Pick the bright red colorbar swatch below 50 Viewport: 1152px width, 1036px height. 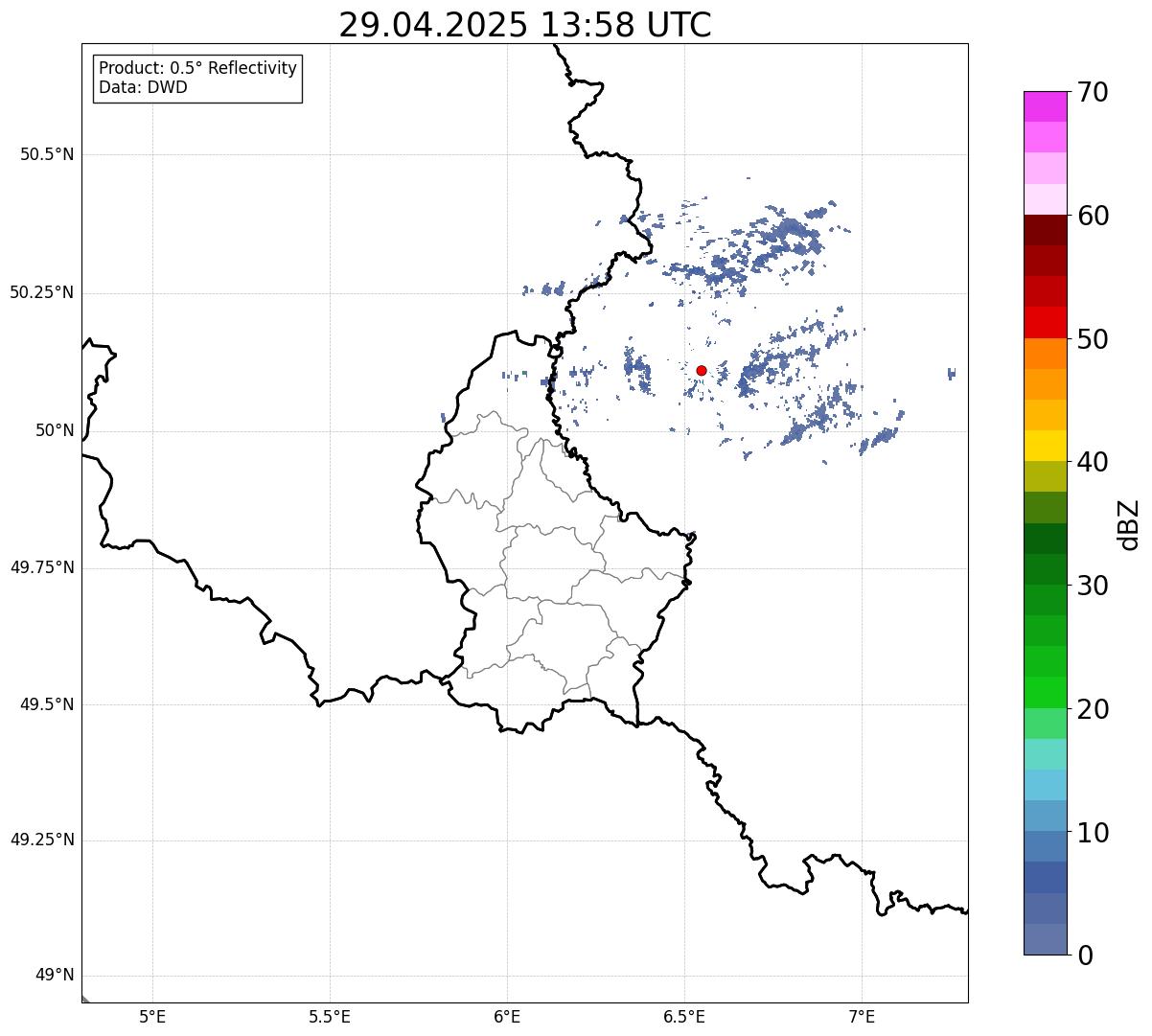click(x=1046, y=323)
